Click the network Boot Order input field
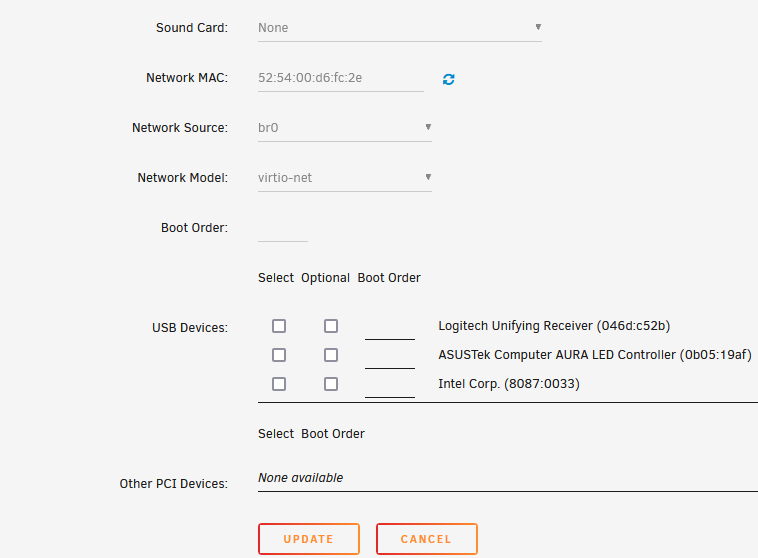758x558 pixels. coord(283,228)
